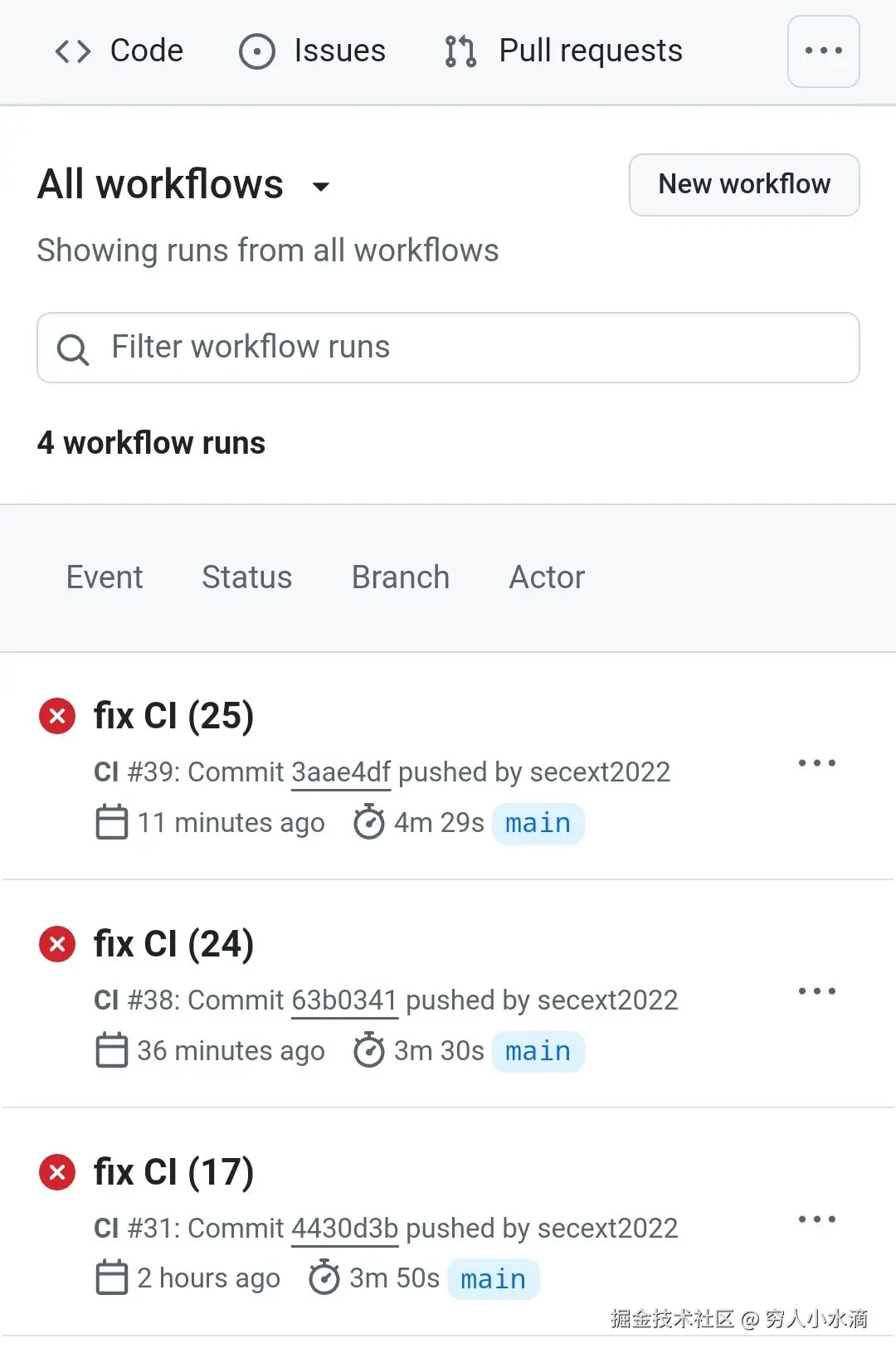Click the Pull requests branch icon
Screen dimensions: 896x1358
coord(460,51)
